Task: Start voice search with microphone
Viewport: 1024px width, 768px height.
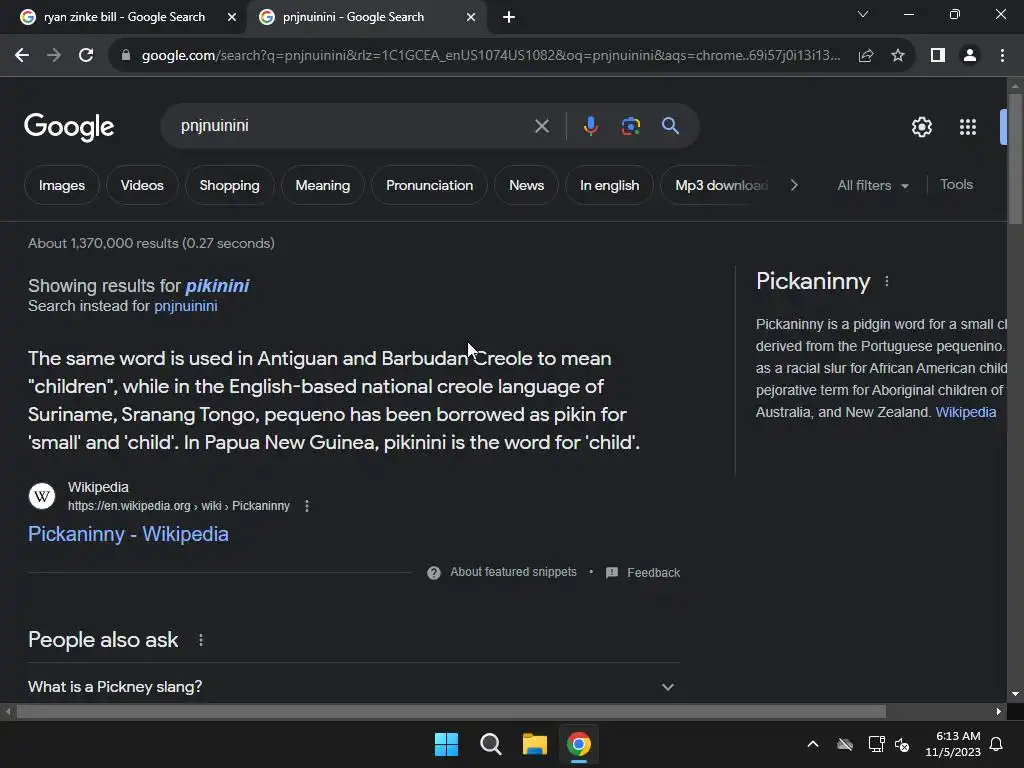Action: click(590, 126)
